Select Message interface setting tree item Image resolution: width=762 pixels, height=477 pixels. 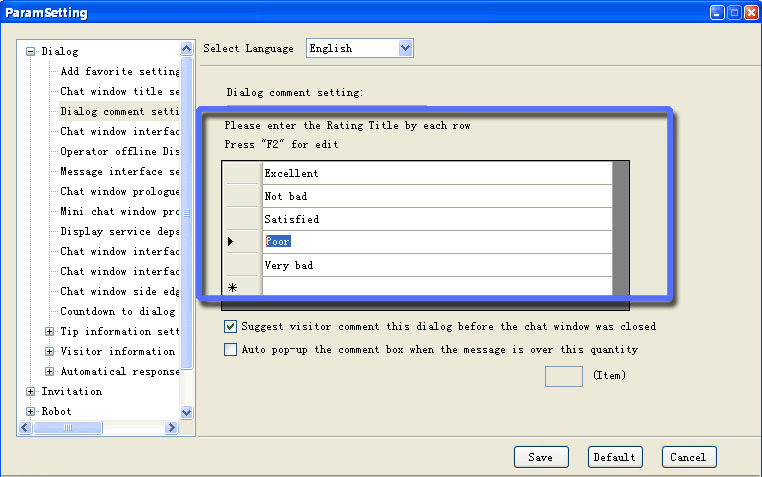point(120,171)
